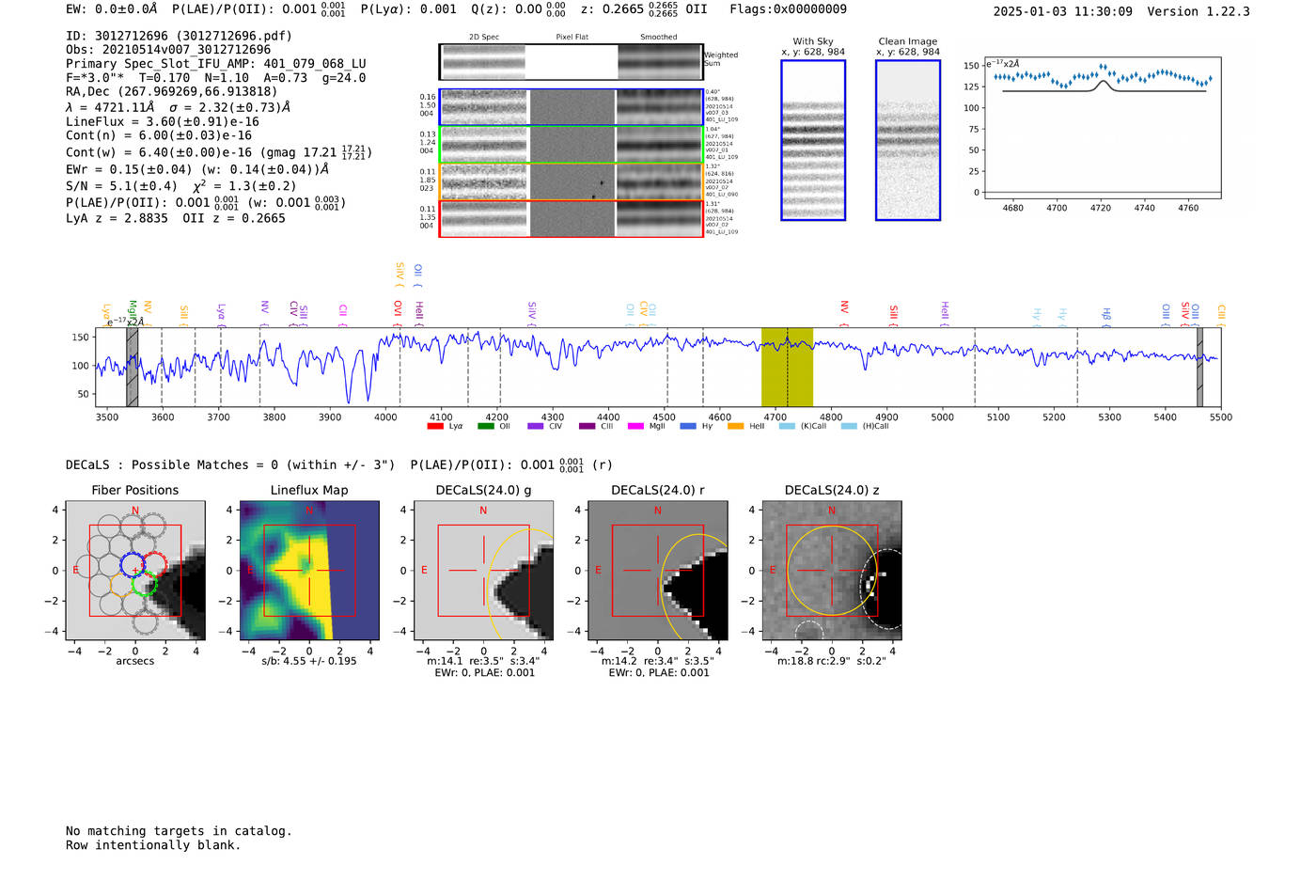Click the Hβ line label above spectrum
This screenshot has height=896, width=1316.
click(1106, 316)
